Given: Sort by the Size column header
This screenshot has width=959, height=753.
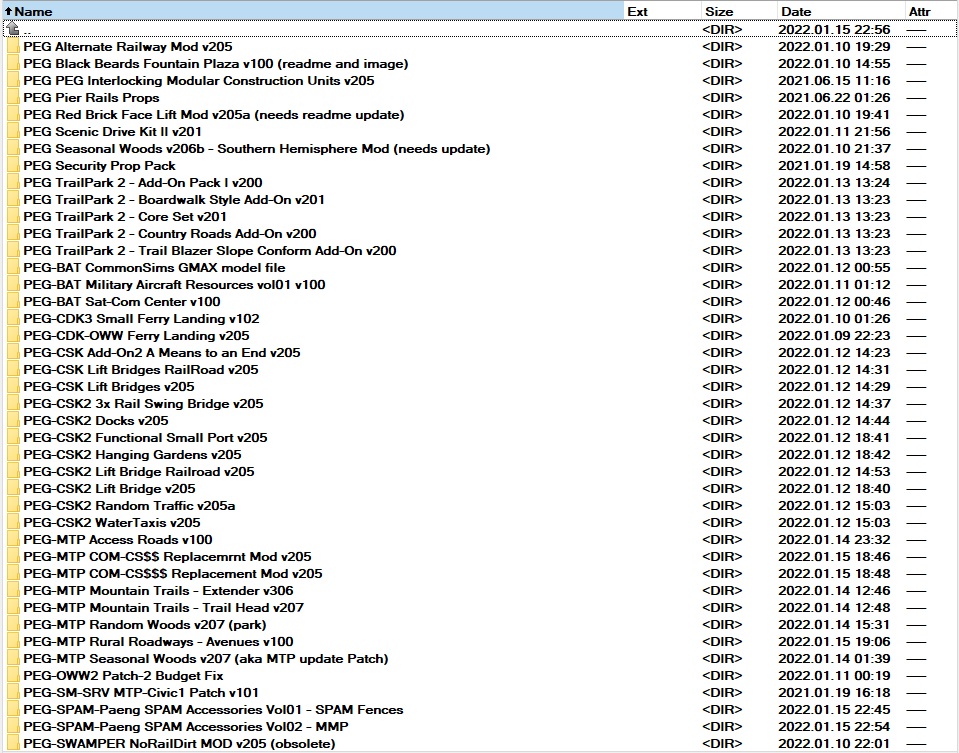Looking at the screenshot, I should (739, 11).
